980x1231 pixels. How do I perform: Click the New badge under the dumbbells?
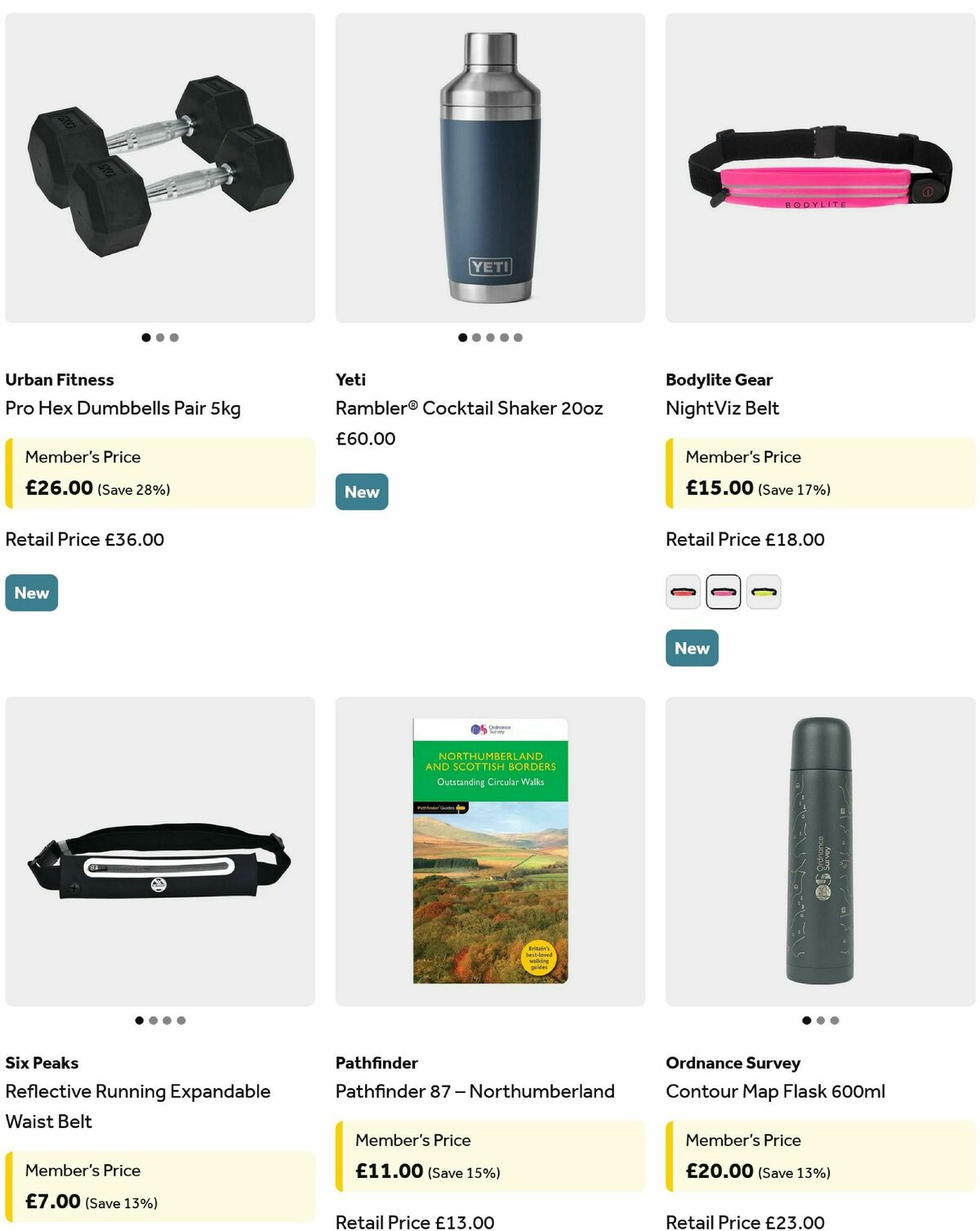point(31,592)
